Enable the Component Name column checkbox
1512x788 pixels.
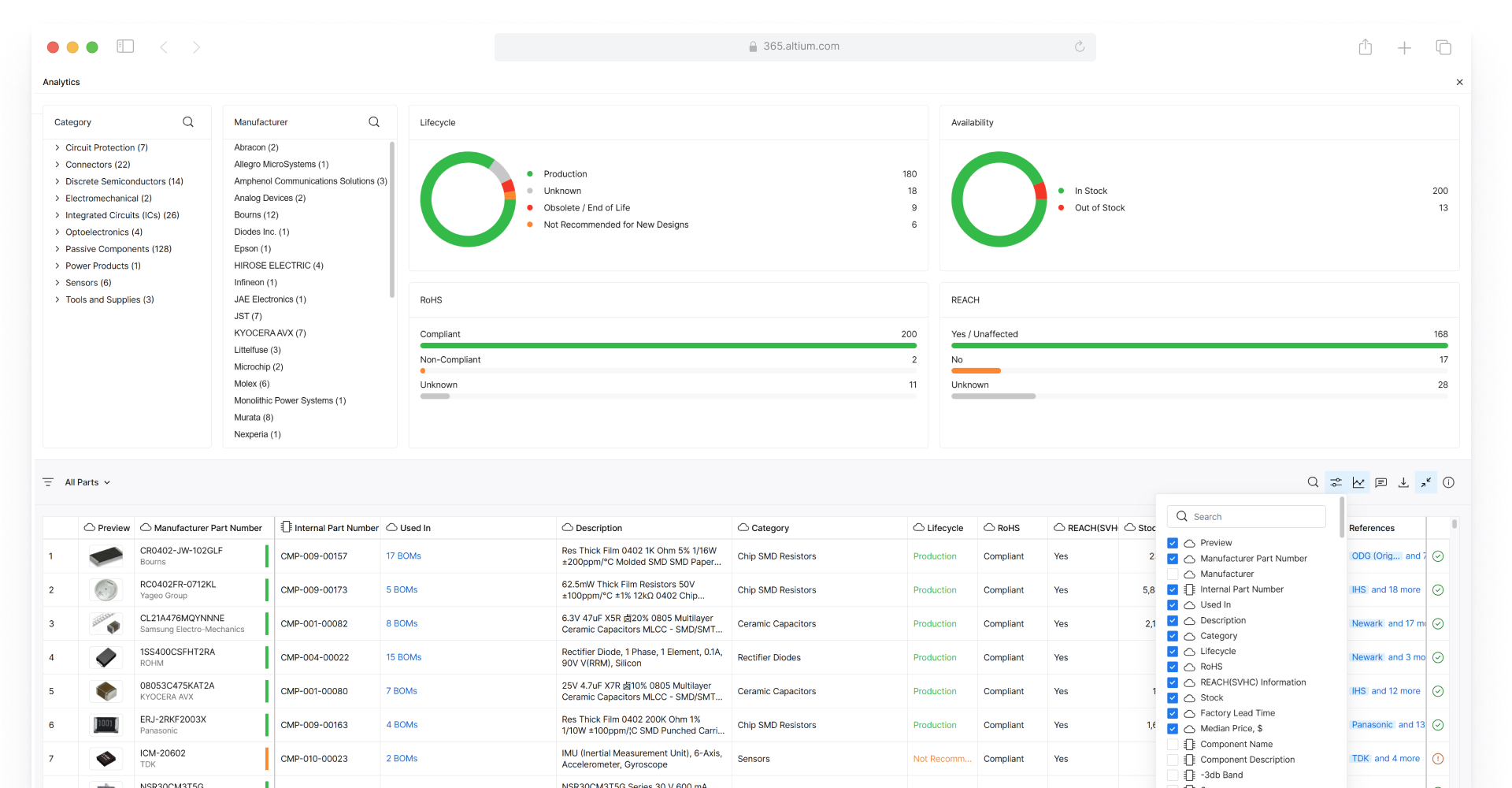[1173, 744]
